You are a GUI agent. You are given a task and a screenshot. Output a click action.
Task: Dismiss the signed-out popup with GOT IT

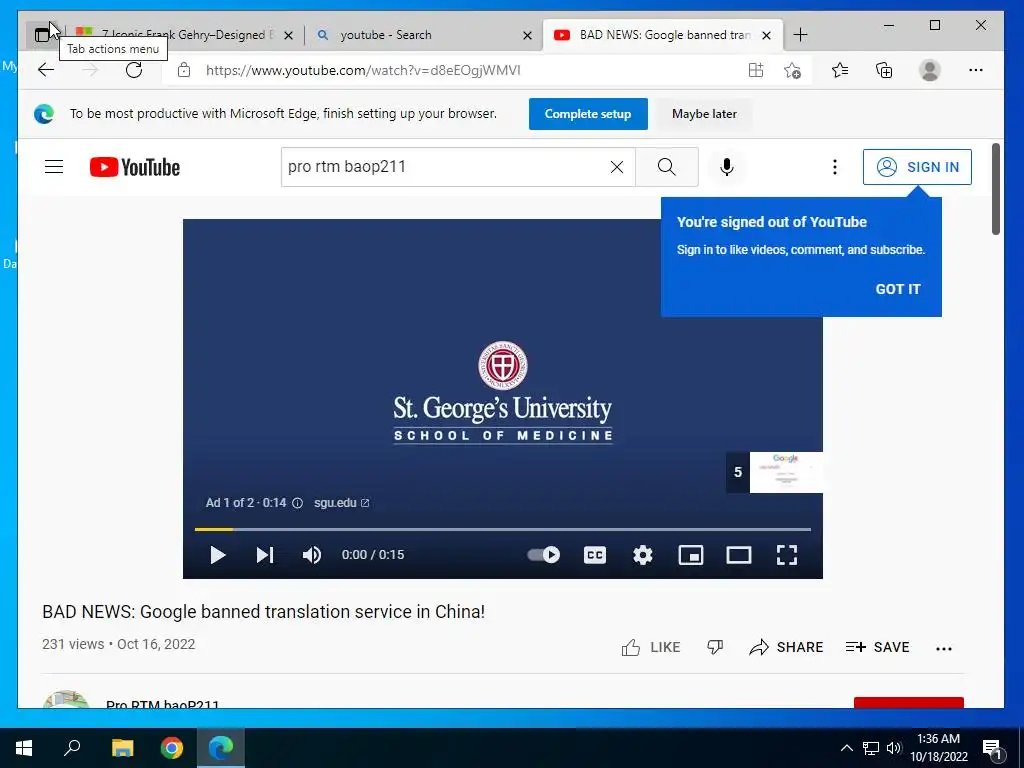coord(898,289)
